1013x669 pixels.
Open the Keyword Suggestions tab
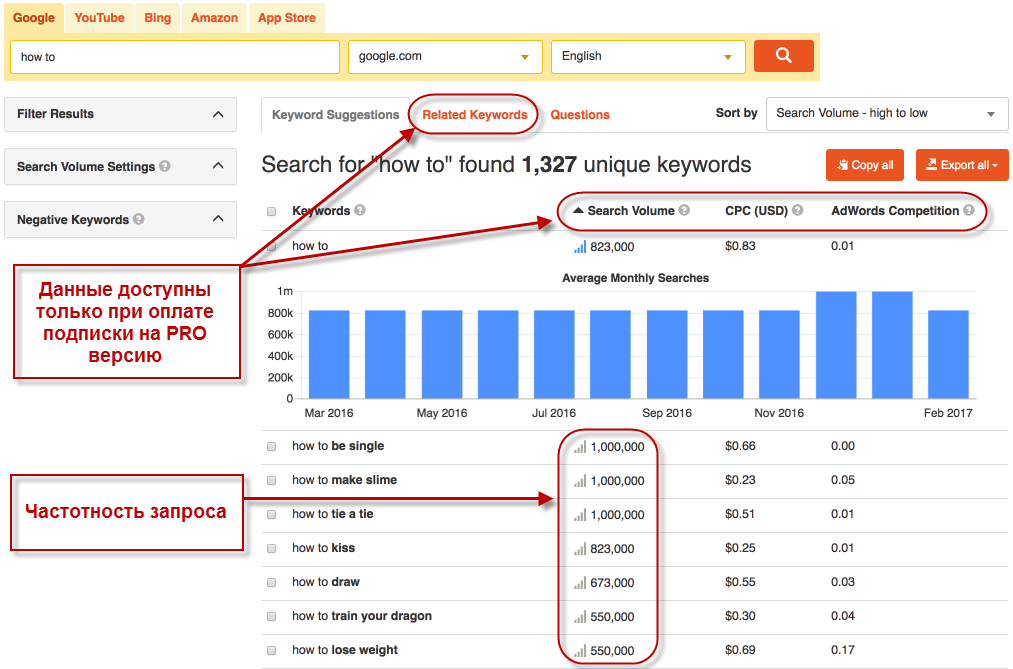click(x=335, y=115)
